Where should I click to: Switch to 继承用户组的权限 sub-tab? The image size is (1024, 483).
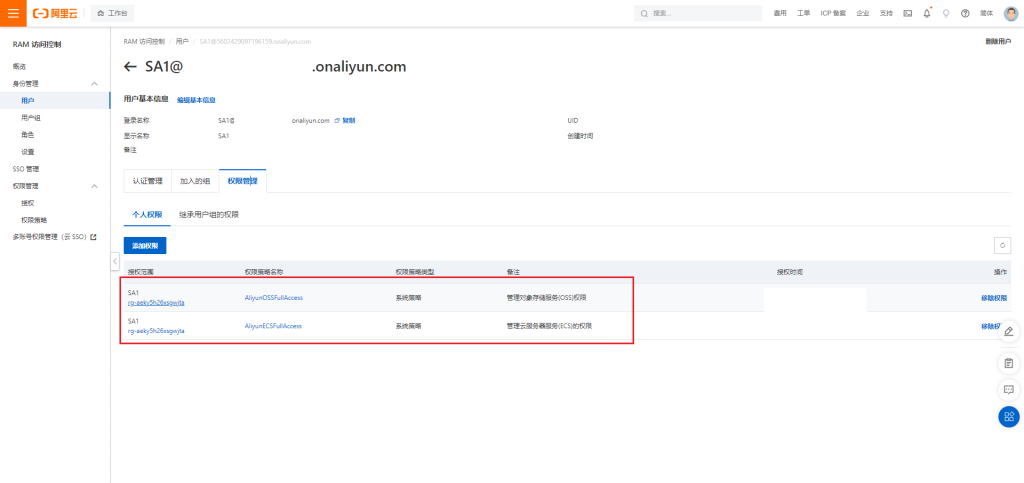(x=209, y=214)
